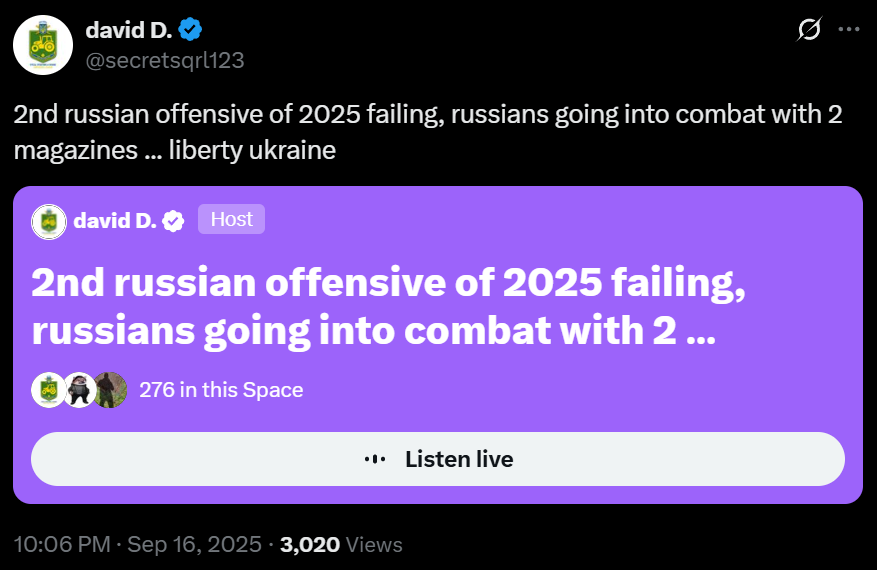Click david D.'s tractor profile avatar

pos(43,45)
